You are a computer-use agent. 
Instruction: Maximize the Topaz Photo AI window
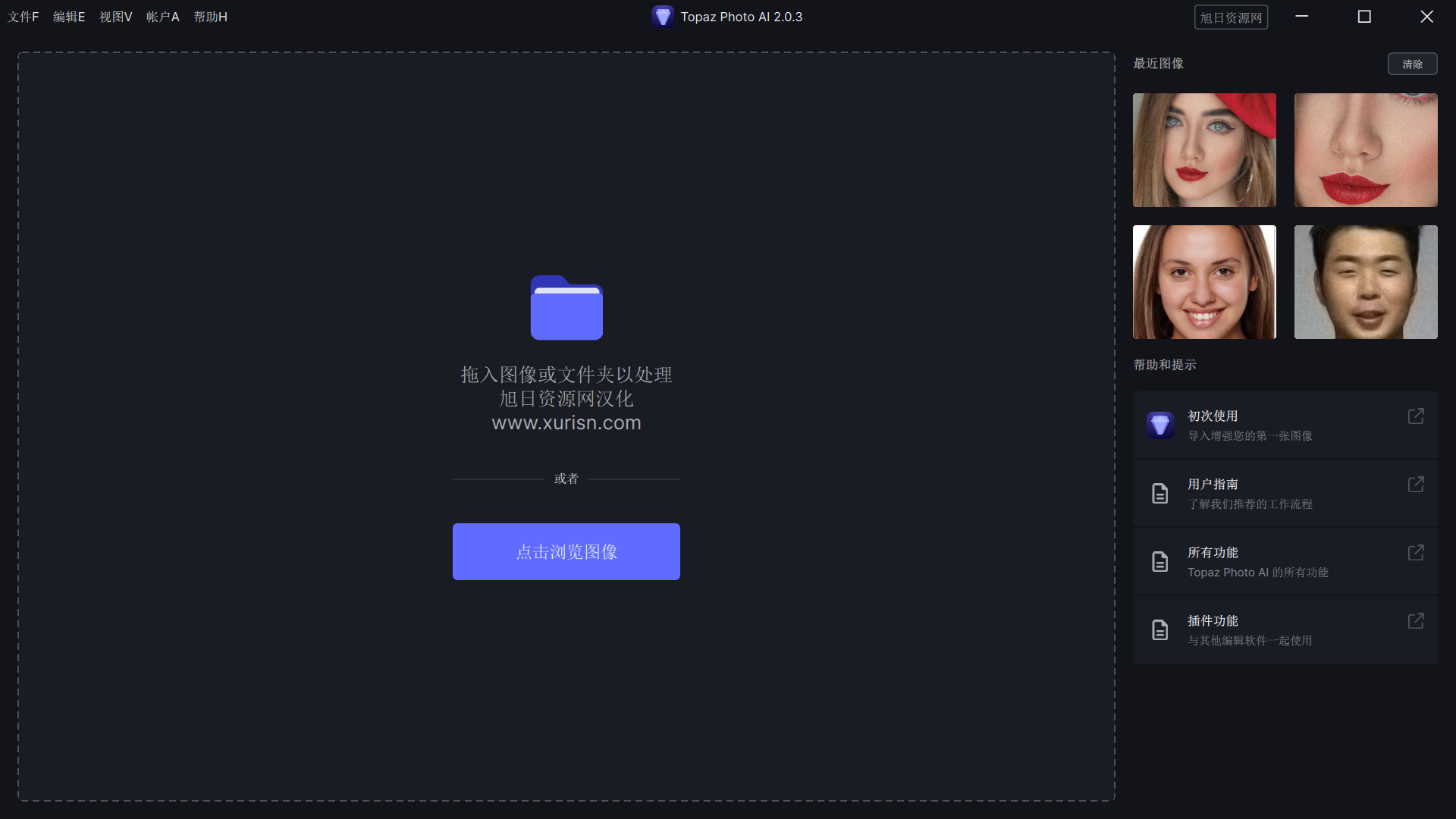[x=1364, y=17]
